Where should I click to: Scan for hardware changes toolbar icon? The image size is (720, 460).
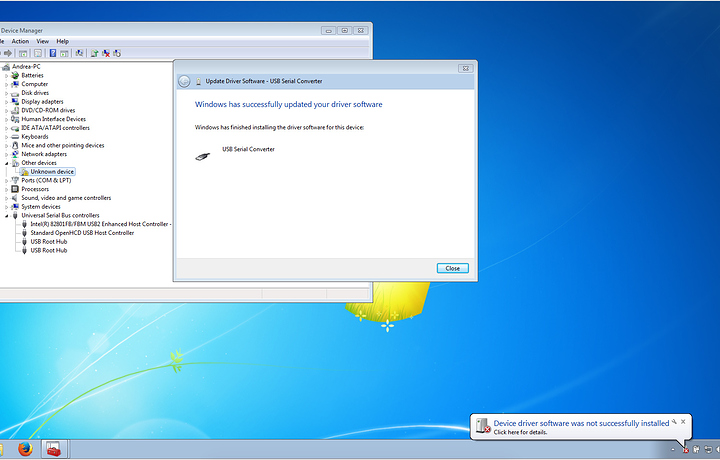[x=79, y=53]
